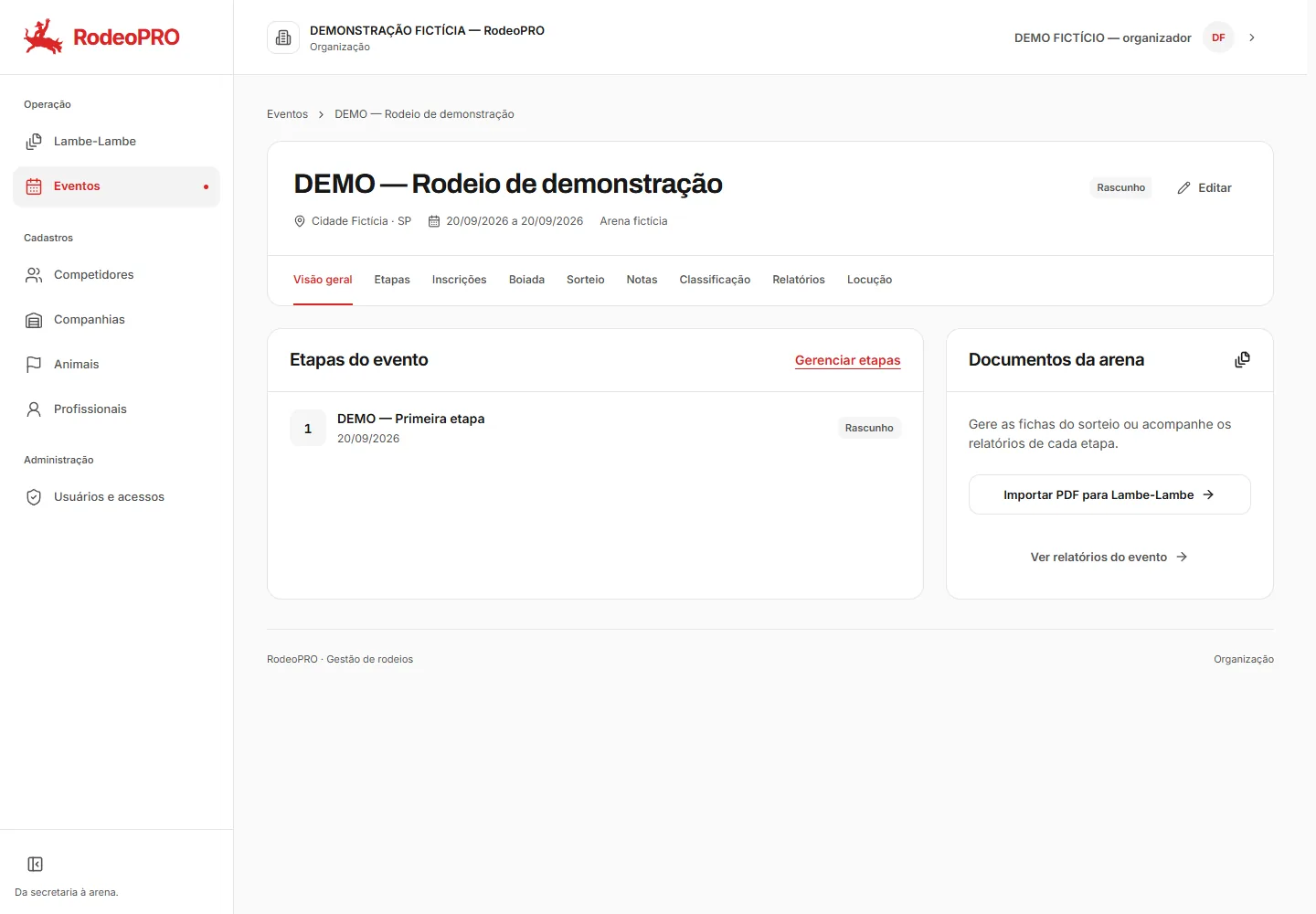Viewport: 1316px width, 914px height.
Task: Open Companhias in the sidebar
Action: pyautogui.click(x=116, y=320)
